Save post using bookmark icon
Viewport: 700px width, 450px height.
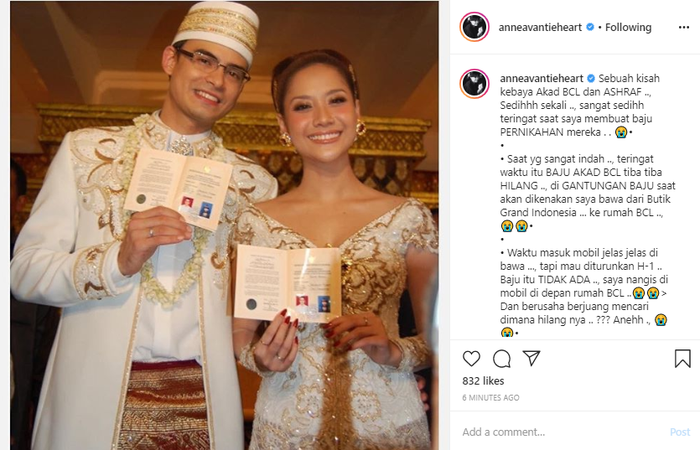(683, 358)
